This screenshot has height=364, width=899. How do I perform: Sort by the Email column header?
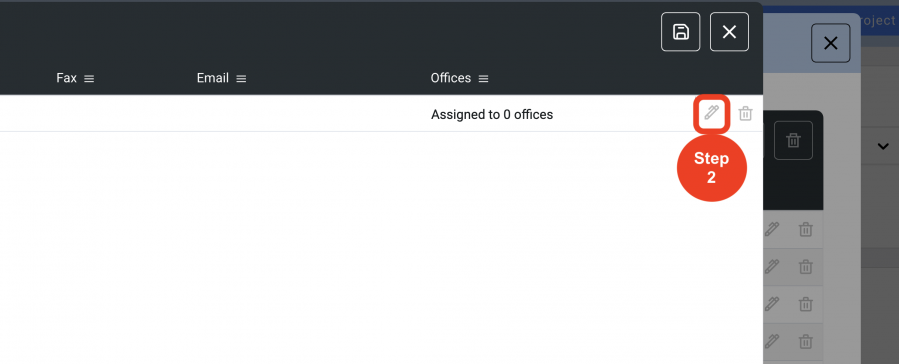coord(213,78)
